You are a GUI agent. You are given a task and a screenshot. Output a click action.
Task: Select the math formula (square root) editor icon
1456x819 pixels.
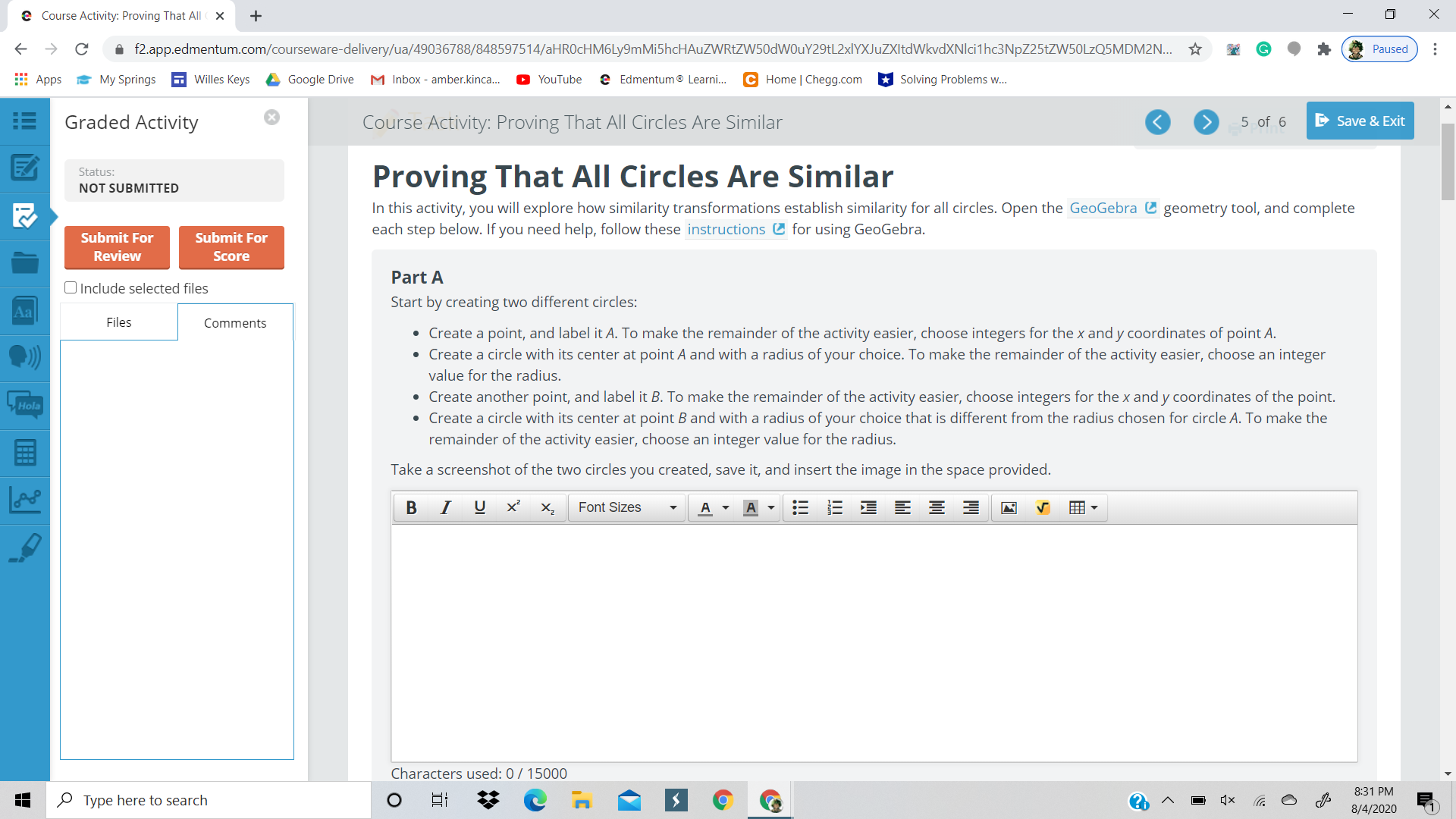(x=1043, y=507)
